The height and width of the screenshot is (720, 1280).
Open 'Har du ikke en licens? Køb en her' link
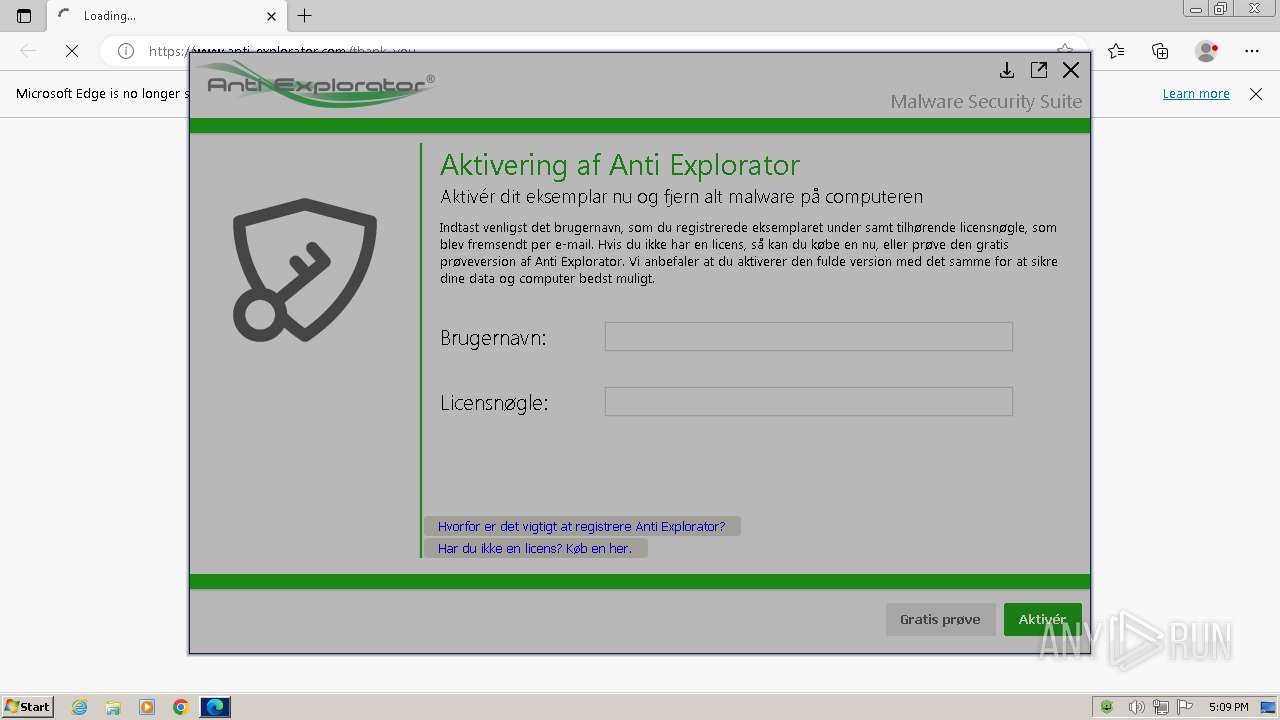click(535, 548)
